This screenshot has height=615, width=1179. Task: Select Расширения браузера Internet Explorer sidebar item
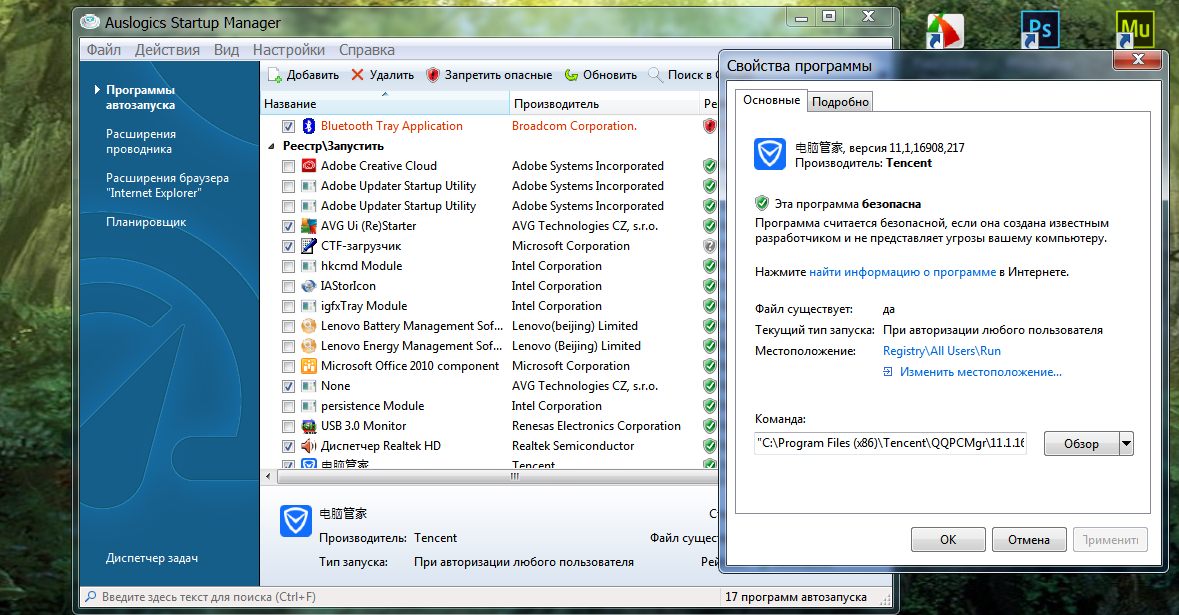click(x=167, y=185)
